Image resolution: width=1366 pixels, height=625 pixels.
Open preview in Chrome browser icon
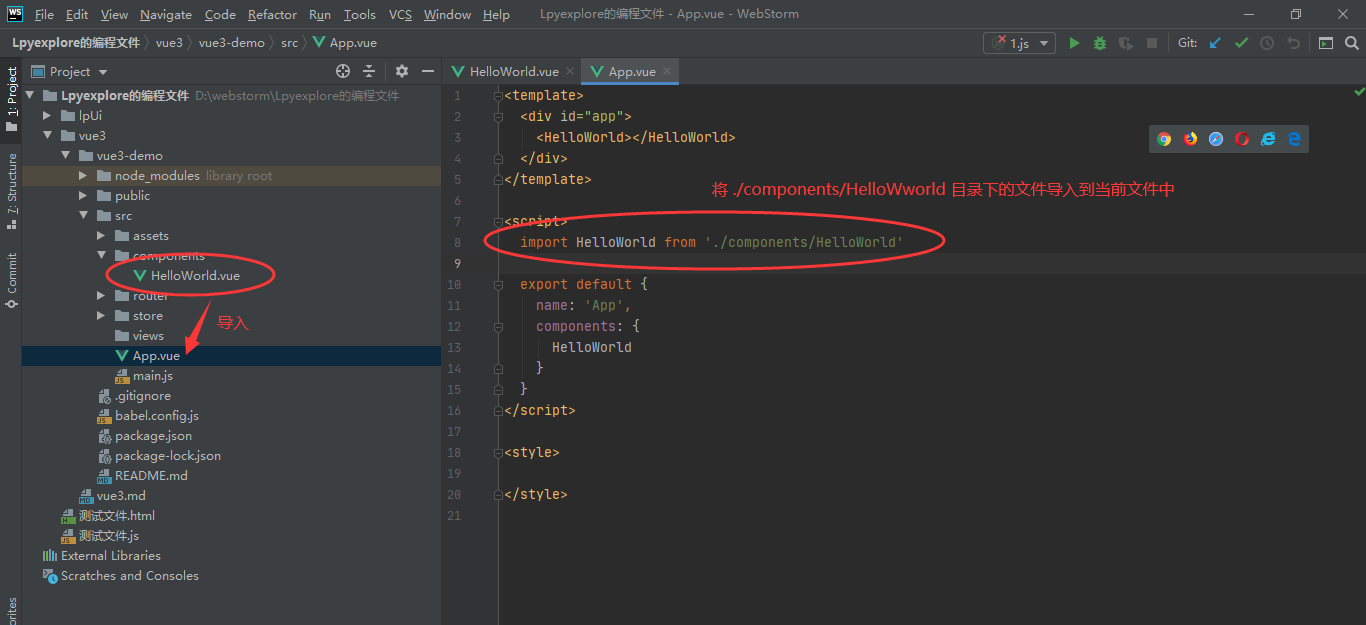click(x=1164, y=139)
